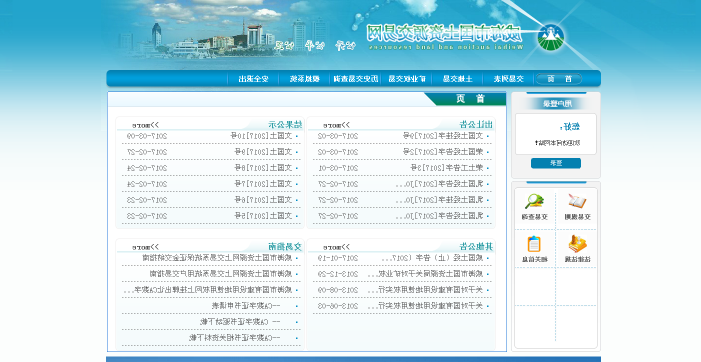Screen dimensions: 701x362
Task: Open 土地交易 navigation item
Action: point(457,79)
